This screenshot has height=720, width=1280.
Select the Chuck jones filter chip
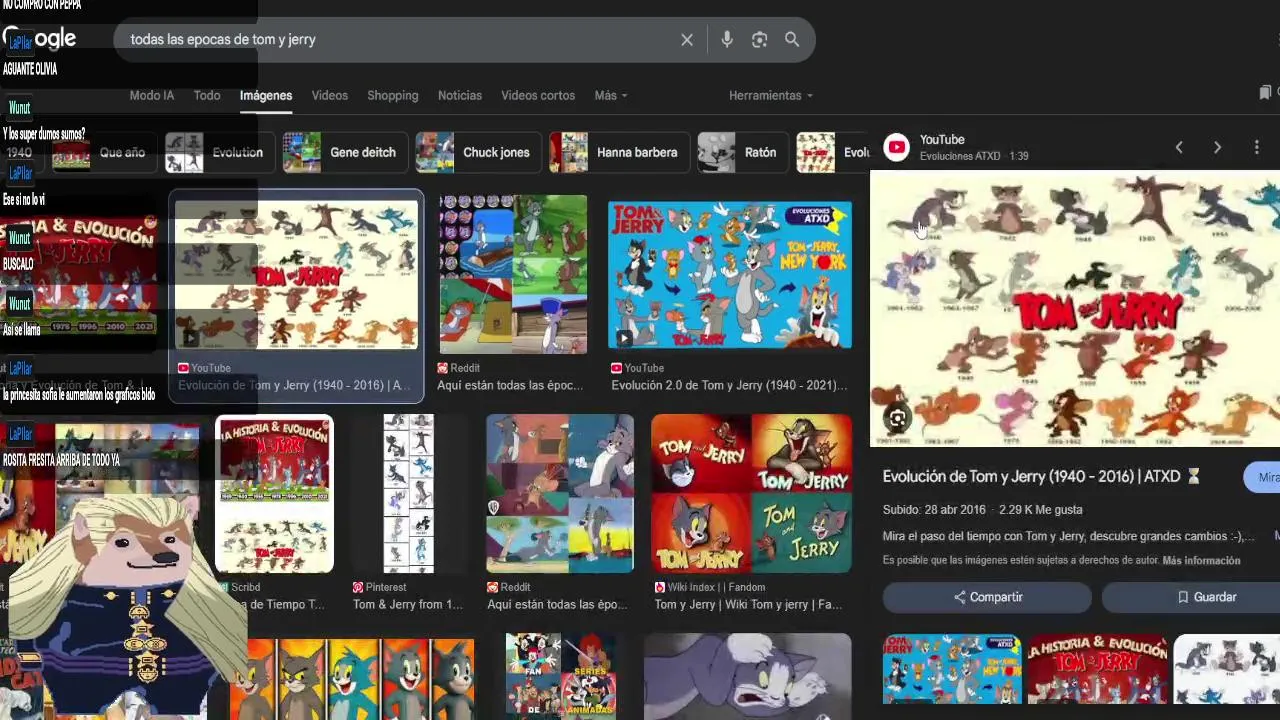click(477, 152)
